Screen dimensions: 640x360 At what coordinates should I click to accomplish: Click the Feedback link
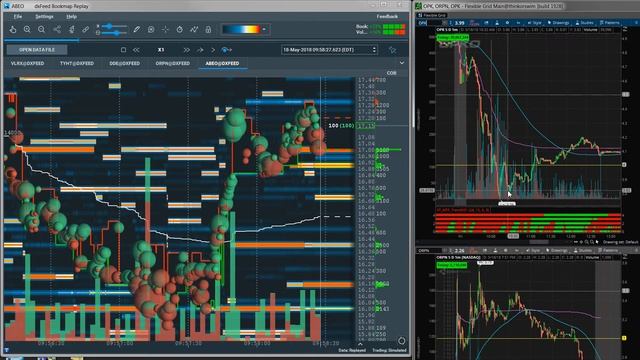[x=387, y=17]
